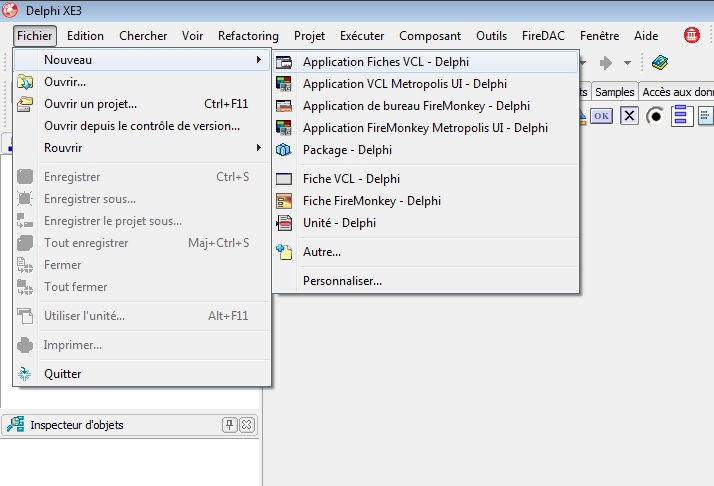
Task: Select Application Fiches VCL - Delphi
Action: [426, 62]
